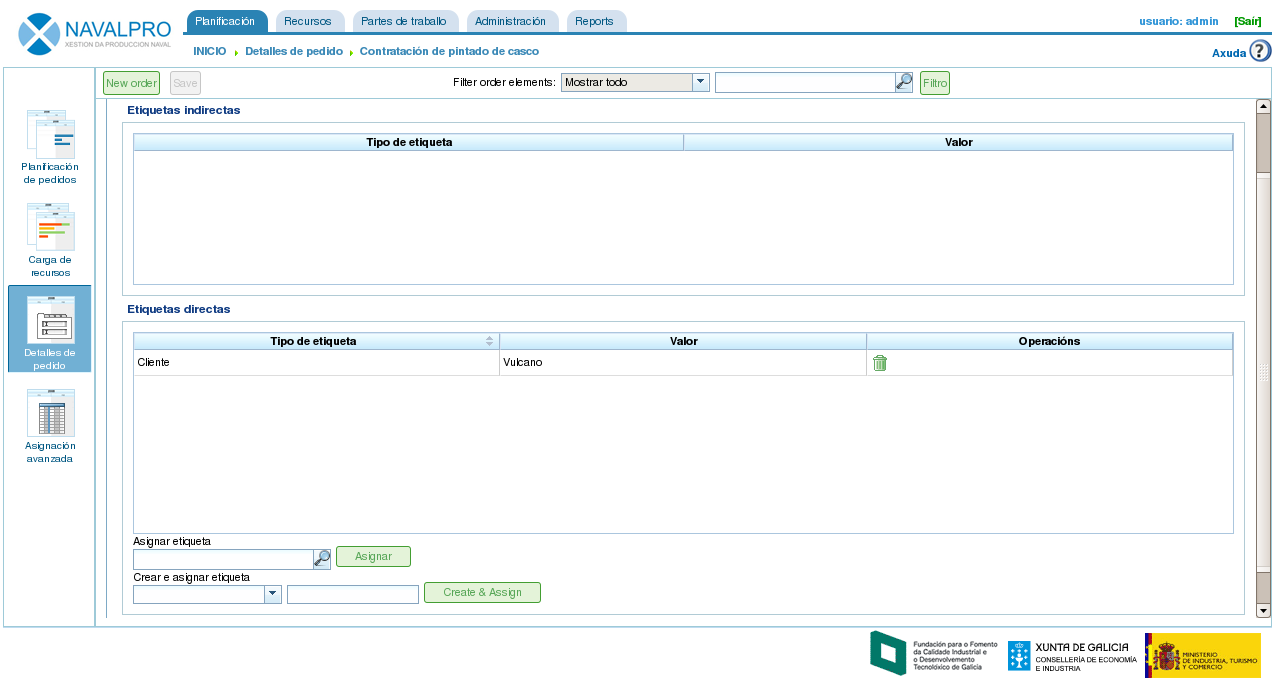Click the new label value text field

coord(352,595)
